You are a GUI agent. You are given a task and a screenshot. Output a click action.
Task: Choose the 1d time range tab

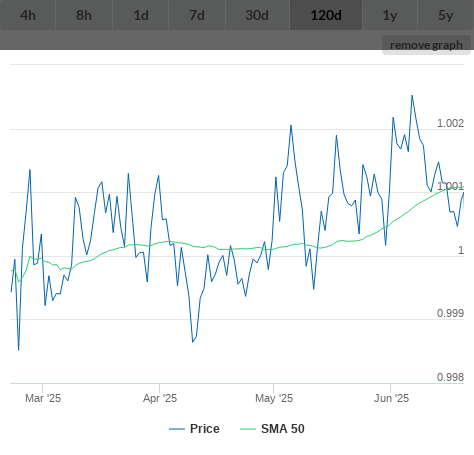click(x=141, y=15)
